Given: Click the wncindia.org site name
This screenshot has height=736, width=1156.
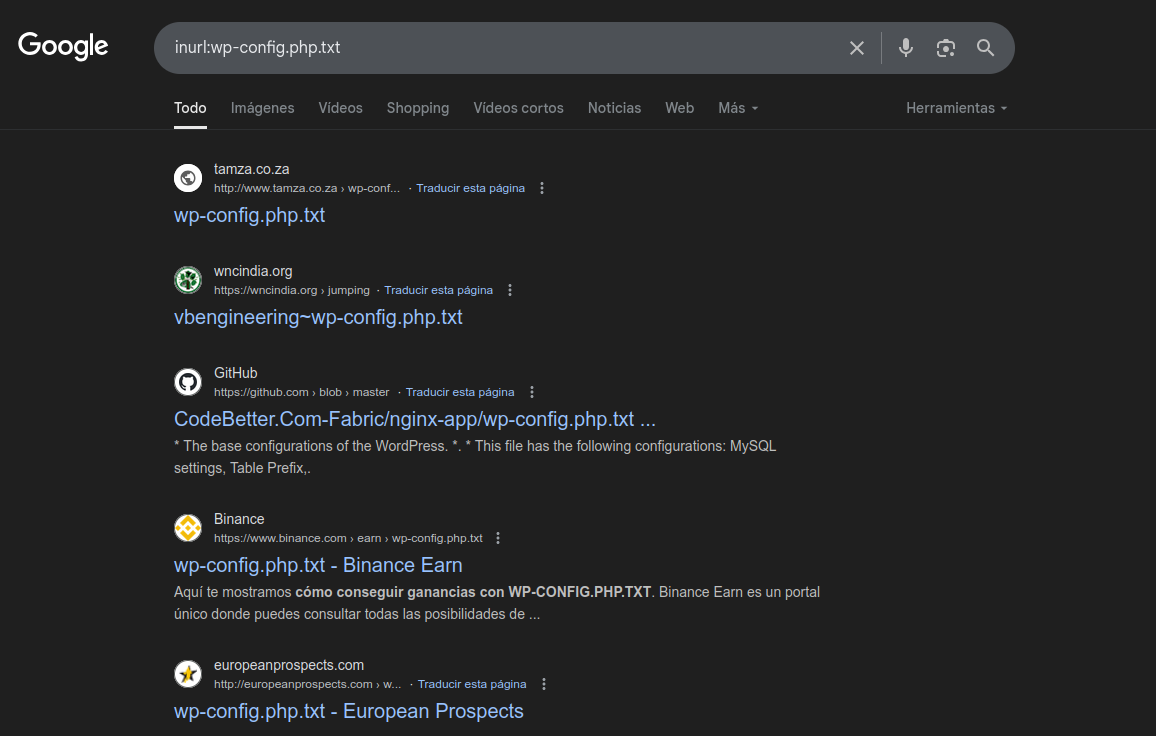Looking at the screenshot, I should point(253,271).
